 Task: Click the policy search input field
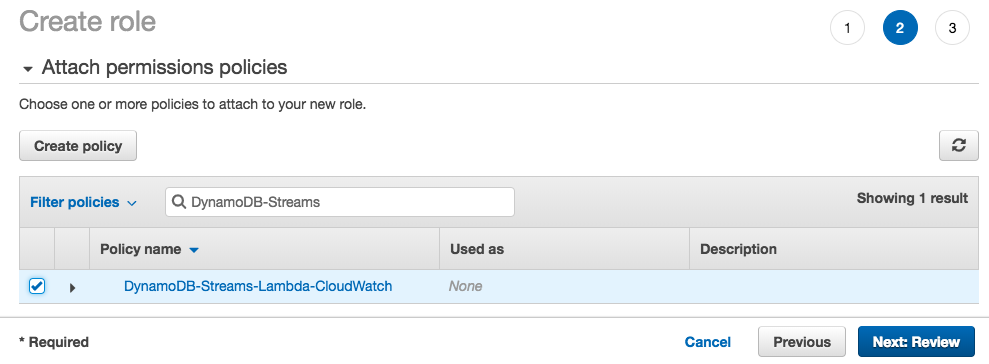(x=340, y=202)
